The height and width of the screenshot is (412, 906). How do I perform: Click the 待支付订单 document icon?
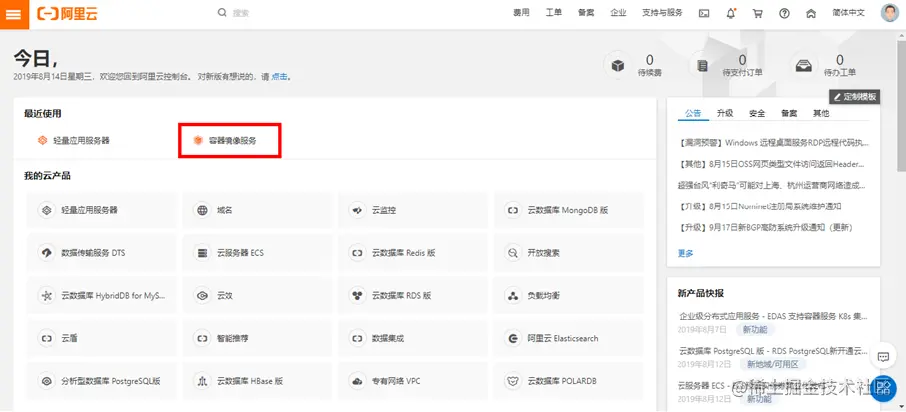[x=703, y=65]
